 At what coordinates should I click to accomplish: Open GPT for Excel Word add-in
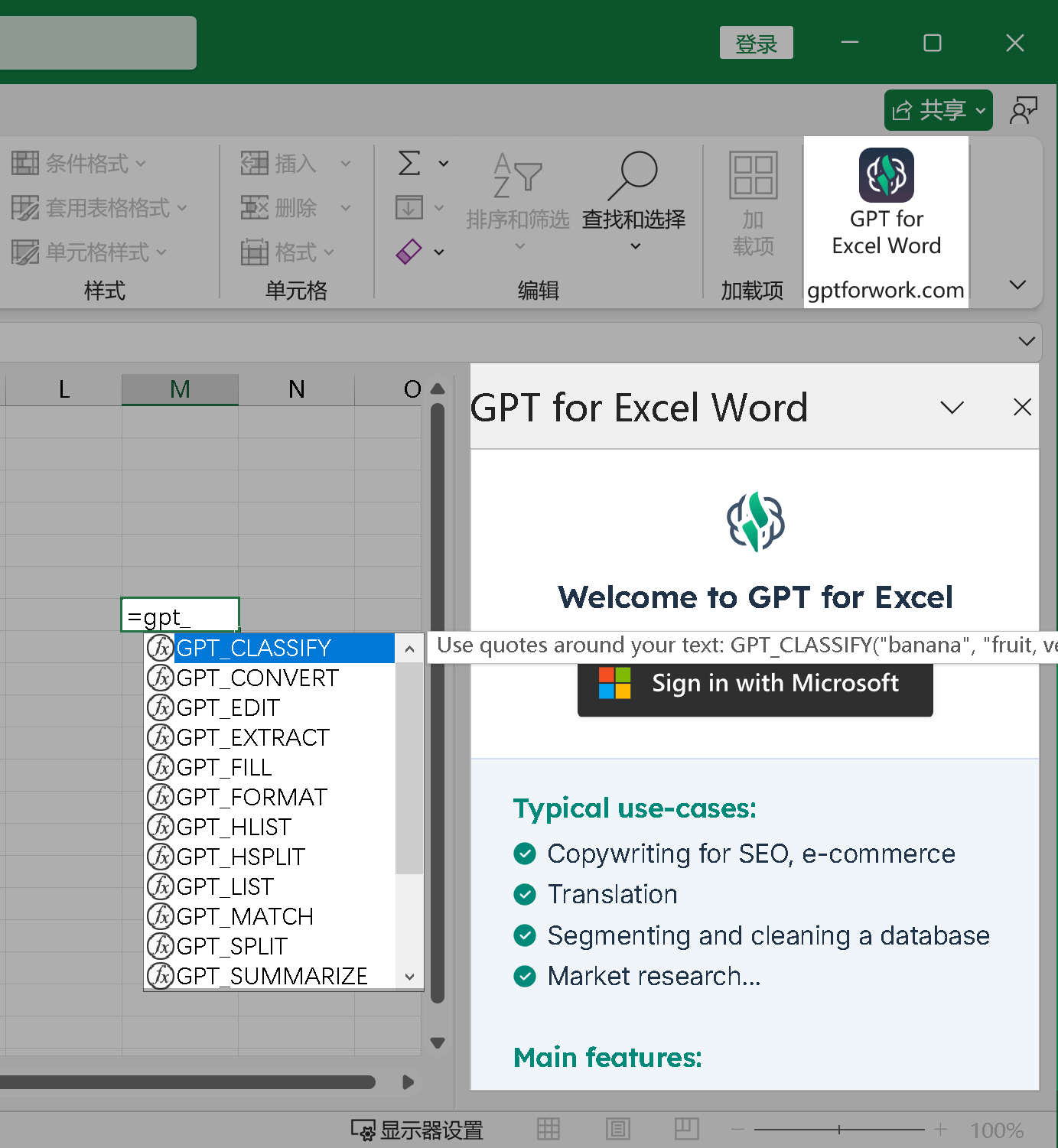[886, 203]
